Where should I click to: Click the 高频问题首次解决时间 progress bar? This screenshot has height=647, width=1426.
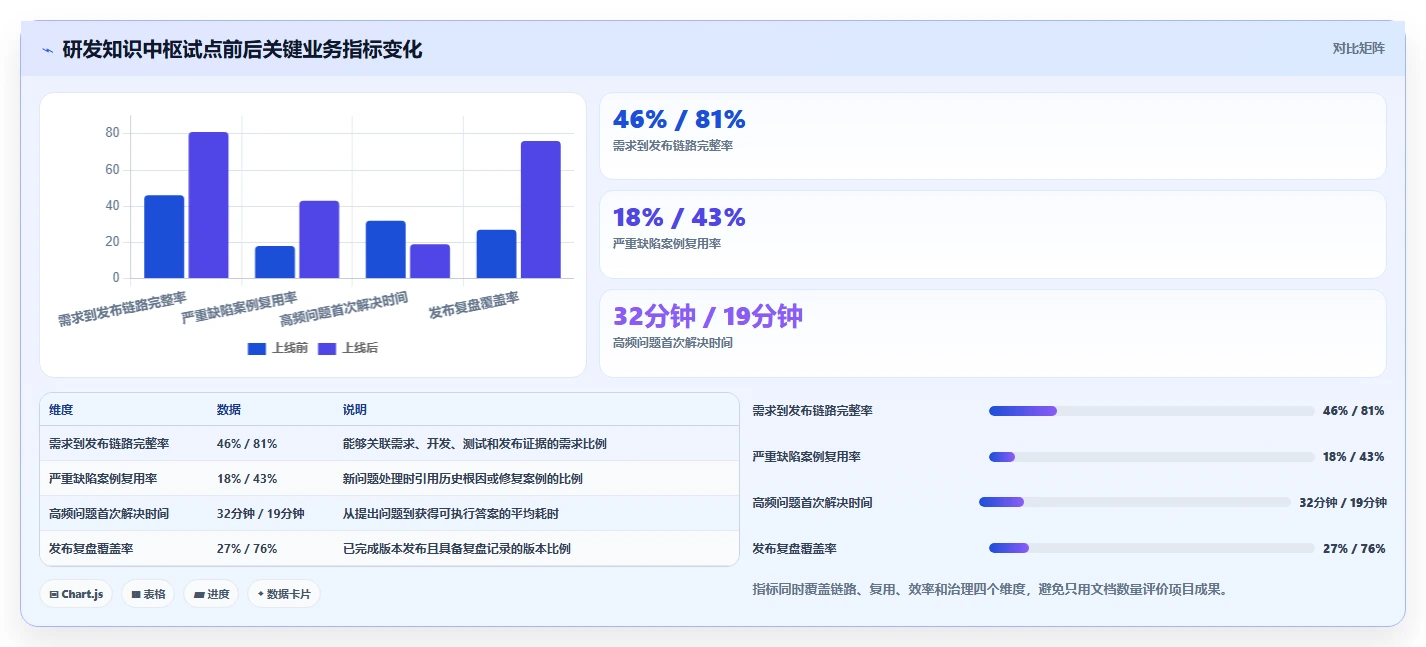pos(1135,502)
